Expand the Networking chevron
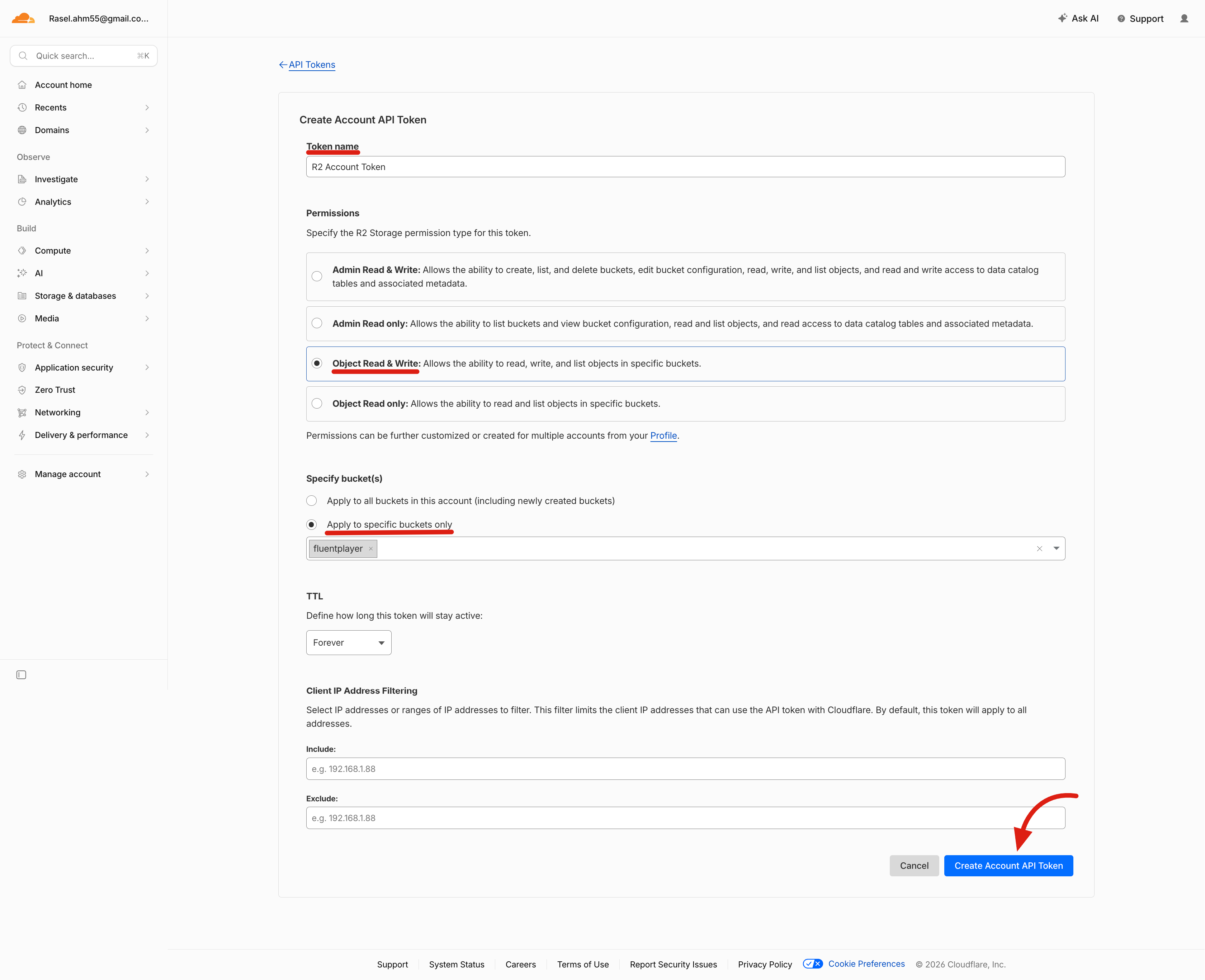 click(147, 413)
